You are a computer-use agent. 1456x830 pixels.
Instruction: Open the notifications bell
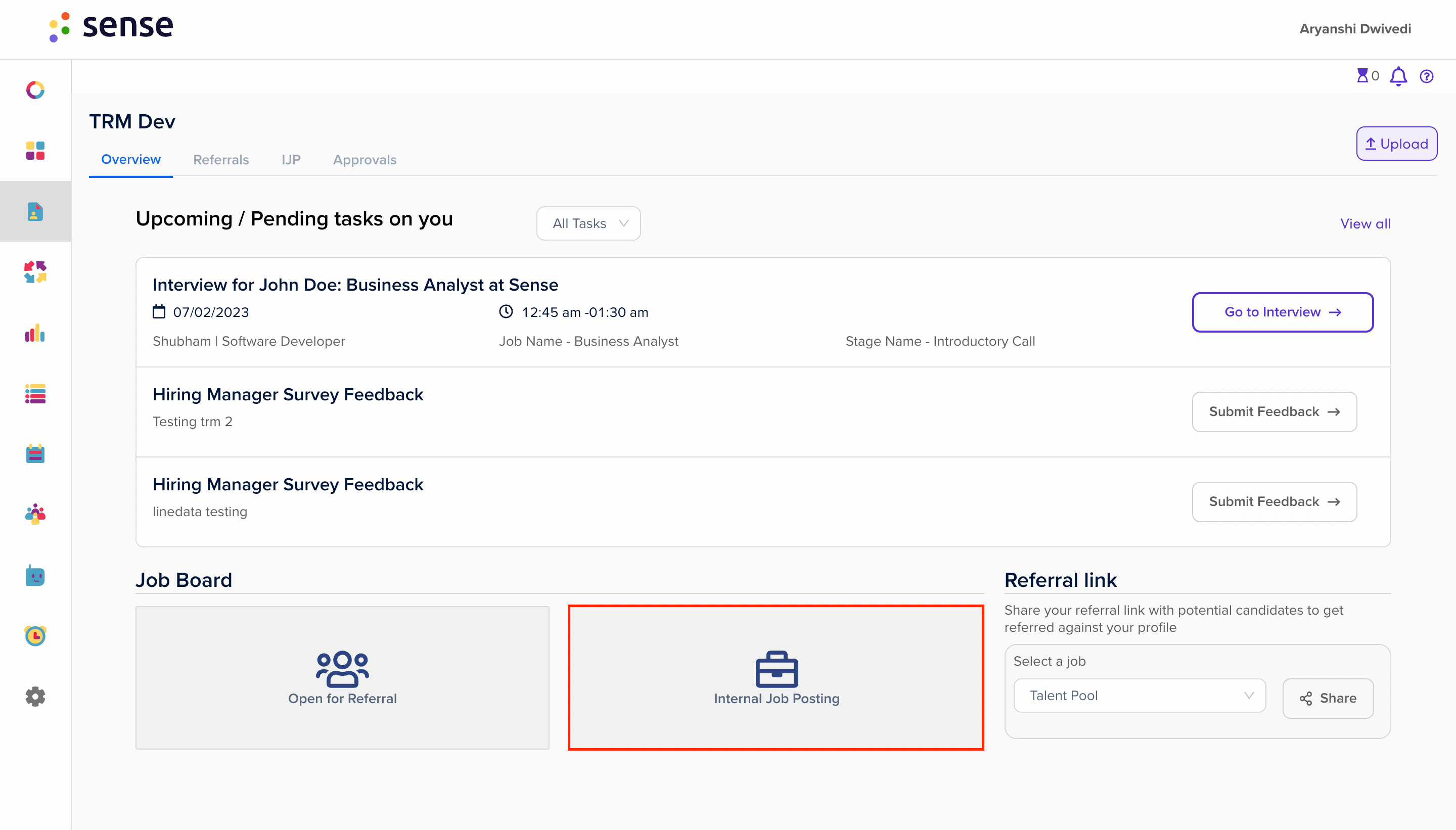pos(1397,76)
